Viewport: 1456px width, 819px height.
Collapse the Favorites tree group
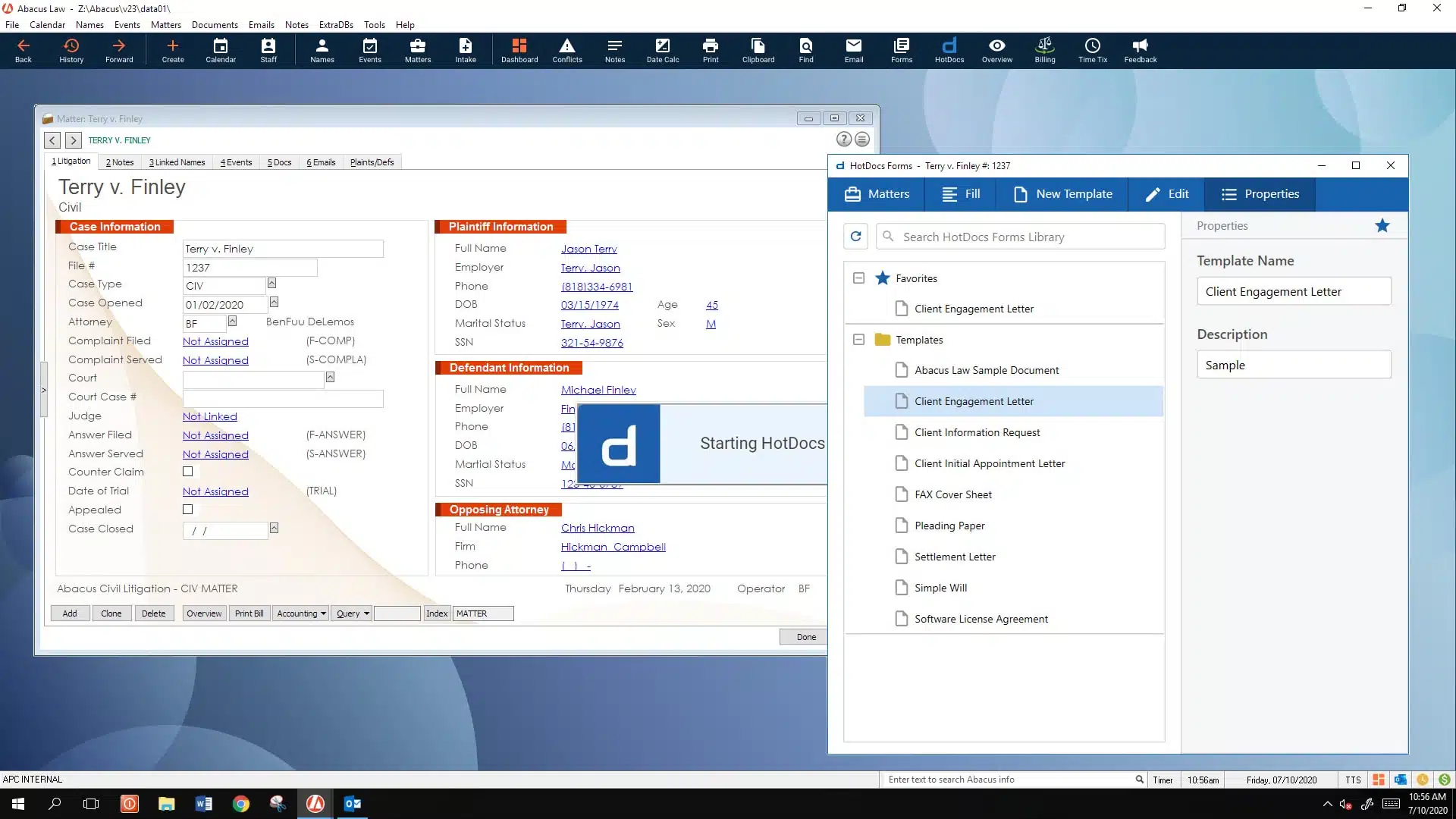[858, 278]
